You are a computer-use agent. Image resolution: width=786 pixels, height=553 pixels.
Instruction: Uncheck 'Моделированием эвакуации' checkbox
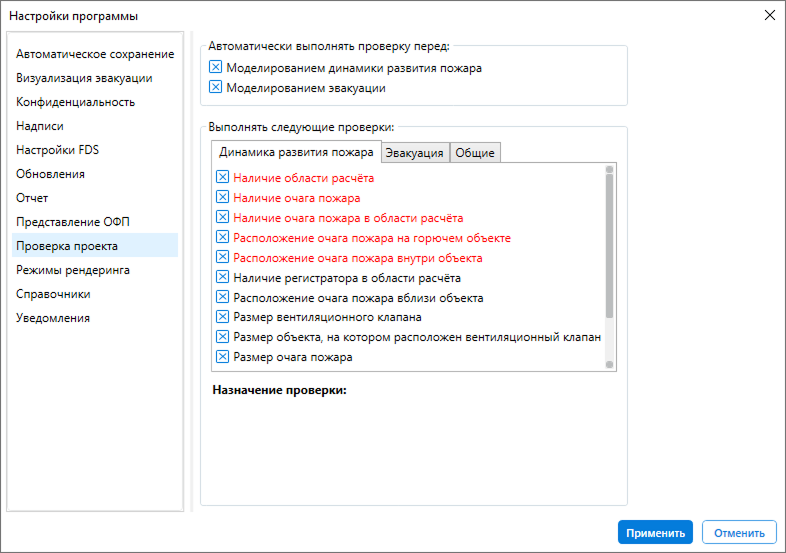pyautogui.click(x=216, y=87)
